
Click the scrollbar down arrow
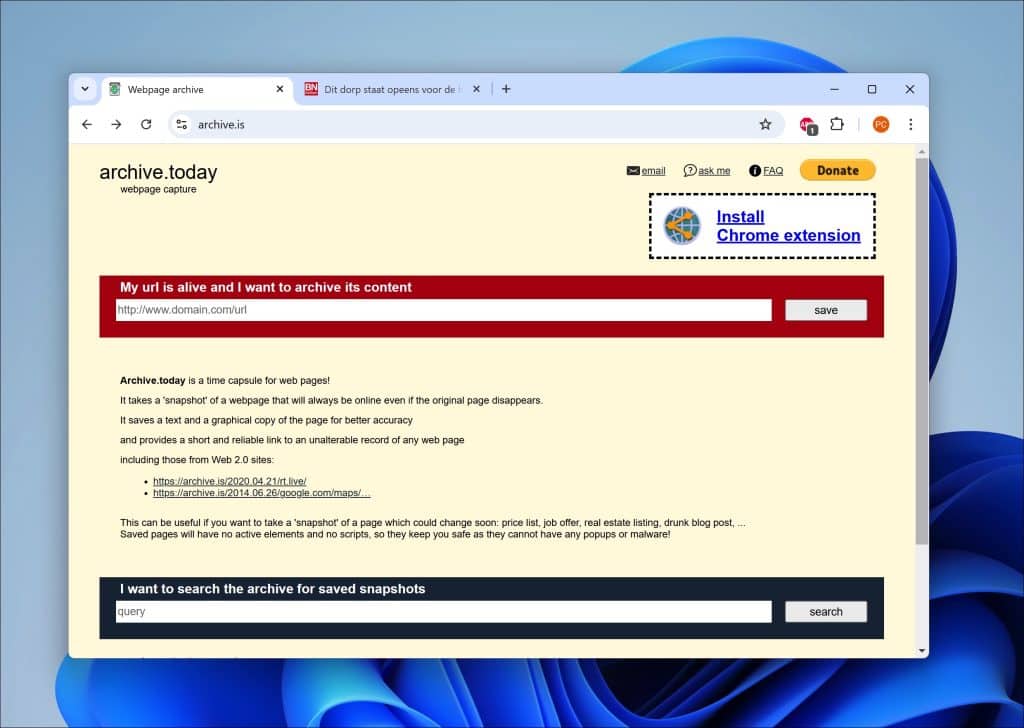(x=921, y=650)
